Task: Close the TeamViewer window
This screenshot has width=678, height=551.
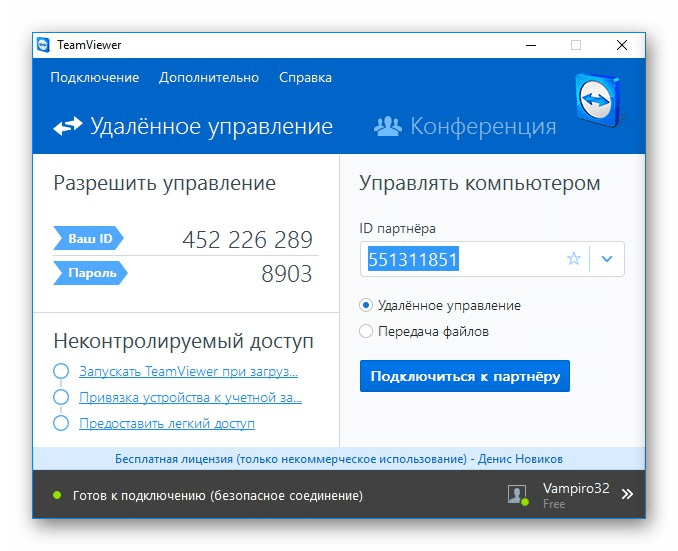Action: 622,45
